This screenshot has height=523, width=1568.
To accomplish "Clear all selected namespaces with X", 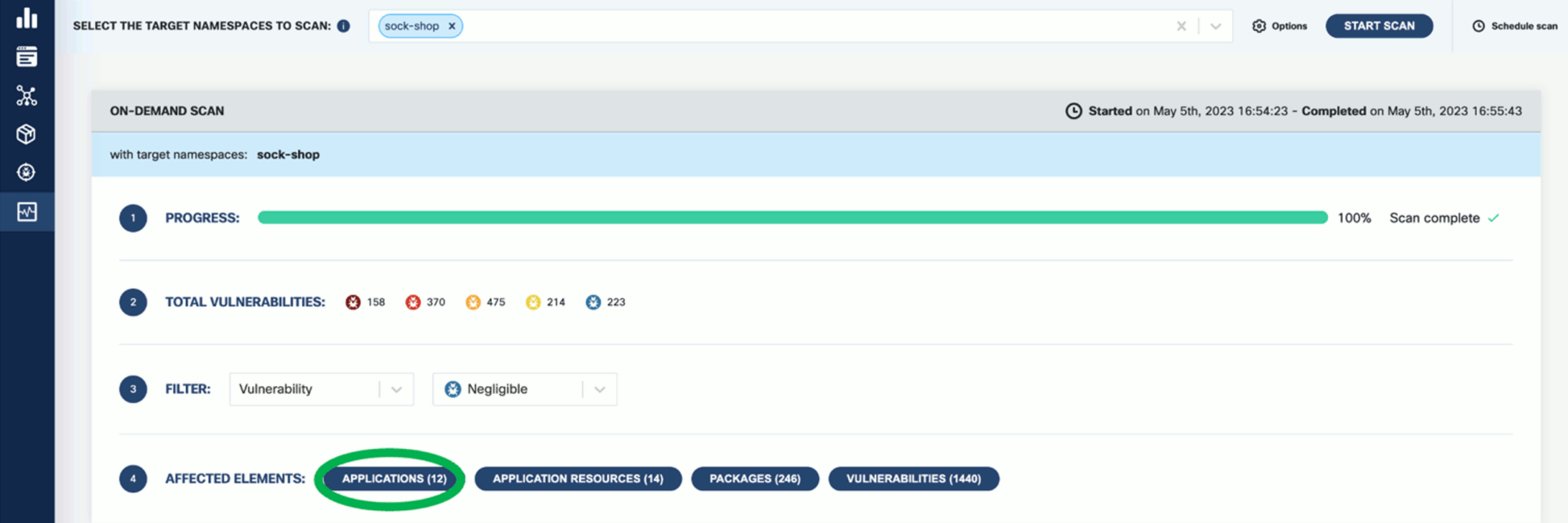I will (1181, 26).
